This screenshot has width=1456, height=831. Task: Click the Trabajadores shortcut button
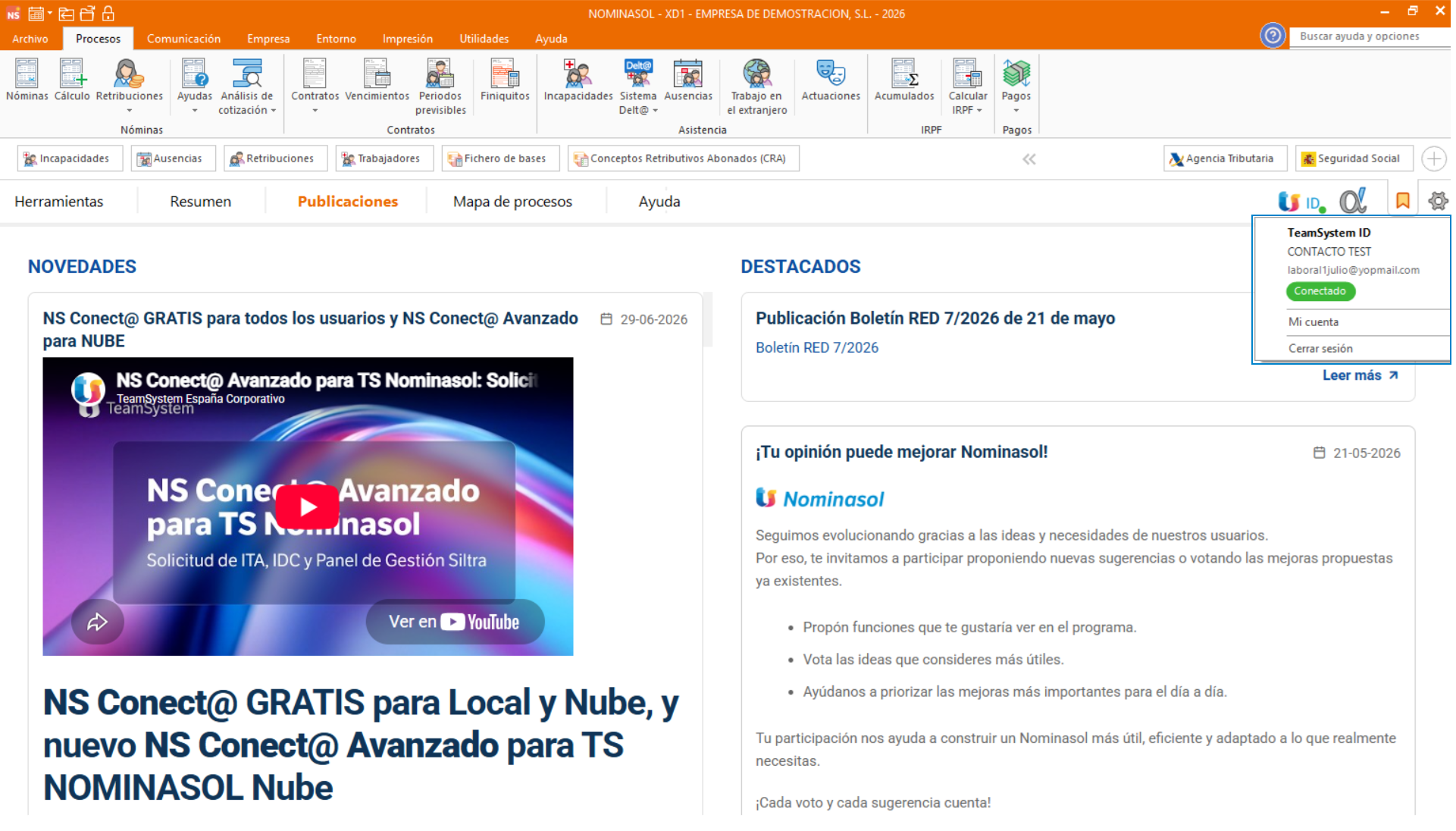[384, 158]
